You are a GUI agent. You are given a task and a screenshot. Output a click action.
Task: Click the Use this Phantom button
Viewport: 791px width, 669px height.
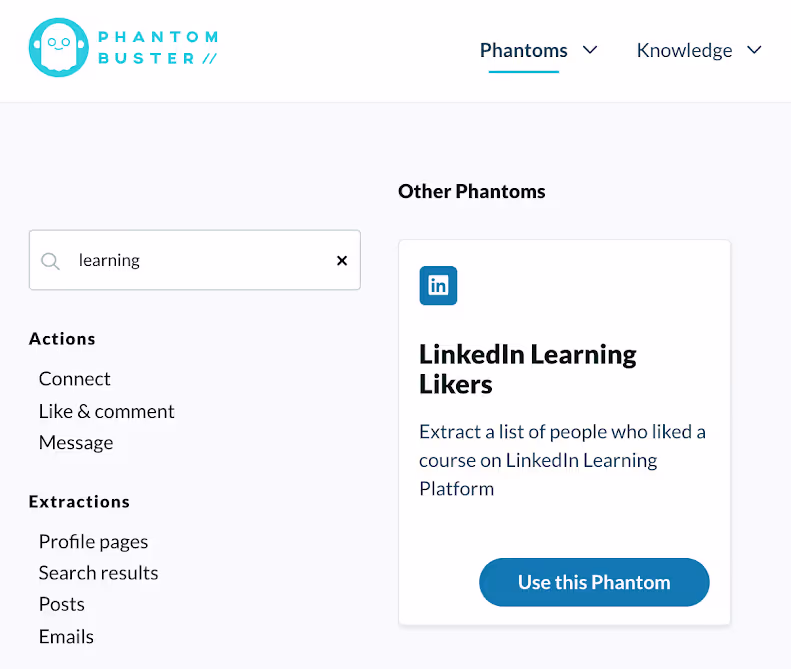click(x=594, y=582)
